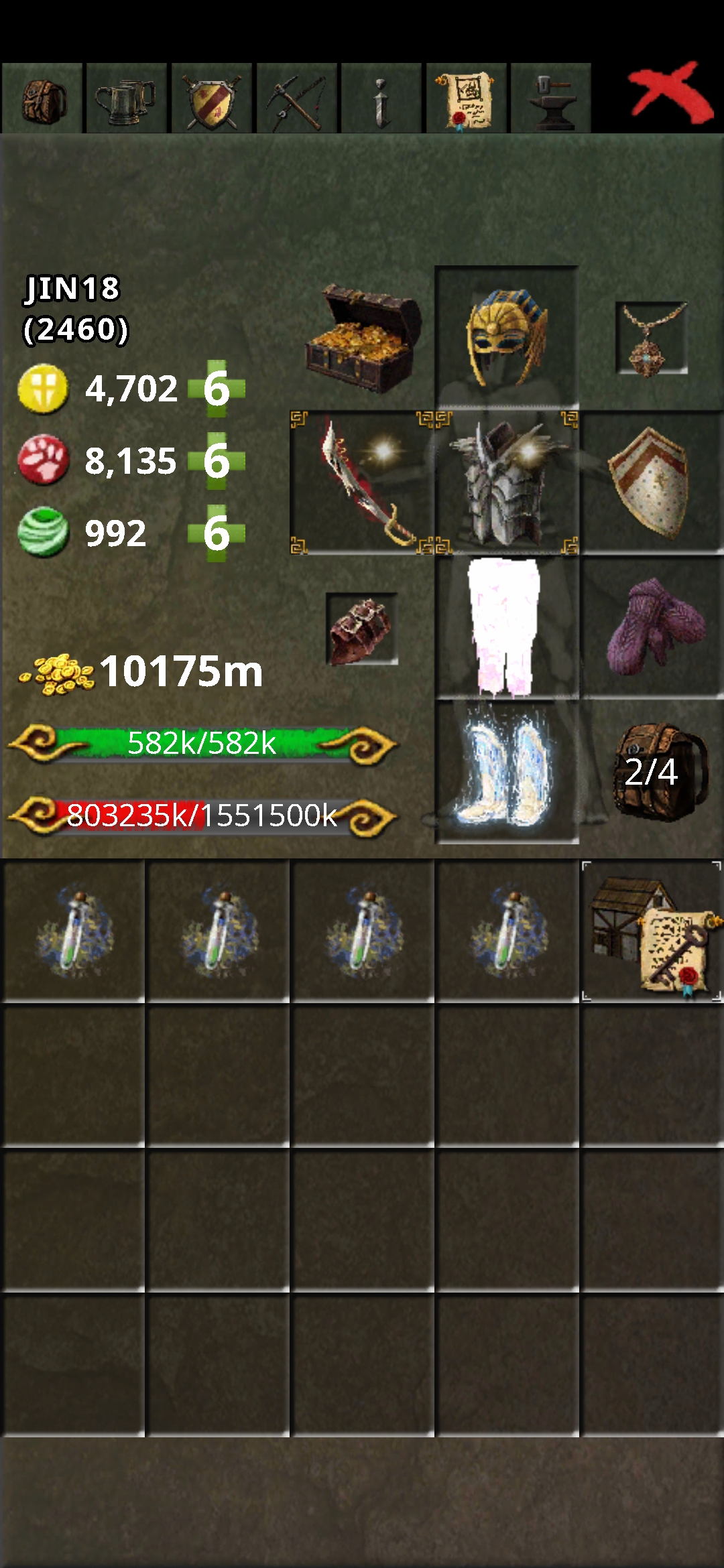Add a point with plus beside 4,702
724x1568 pixels.
pyautogui.click(x=217, y=389)
